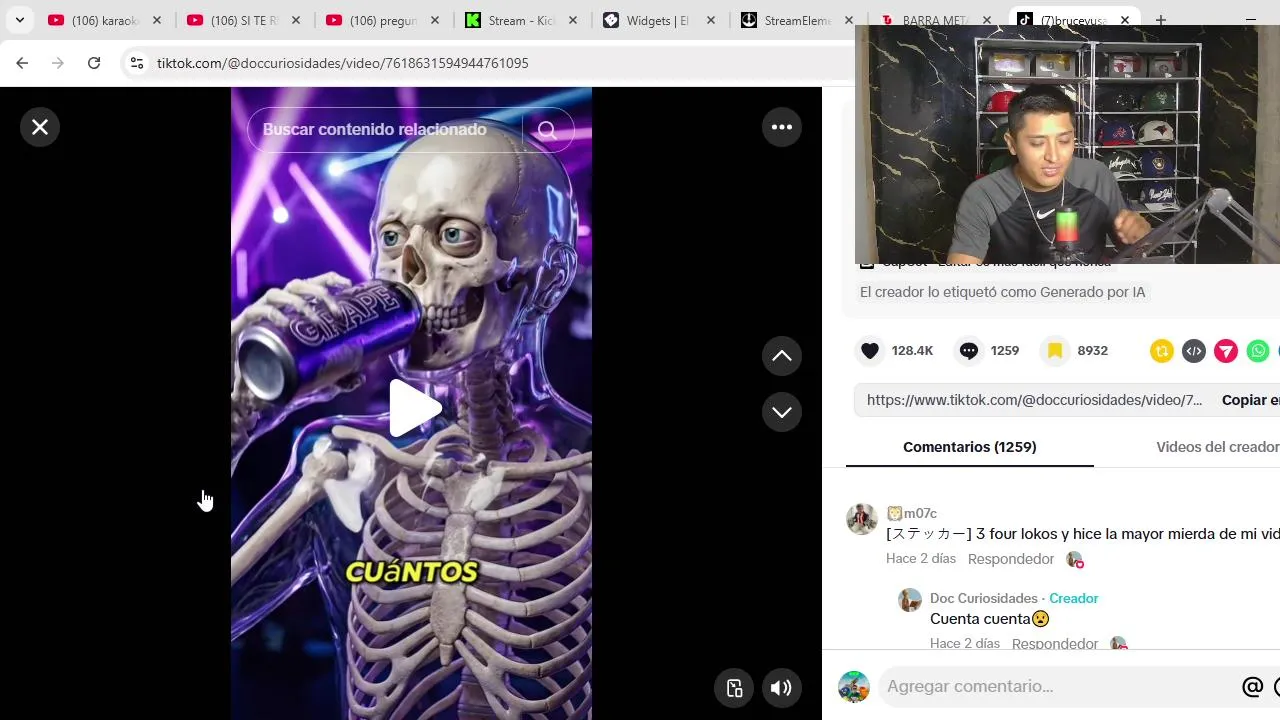The width and height of the screenshot is (1280, 720).
Task: Open m07c username profile
Action: point(912,513)
